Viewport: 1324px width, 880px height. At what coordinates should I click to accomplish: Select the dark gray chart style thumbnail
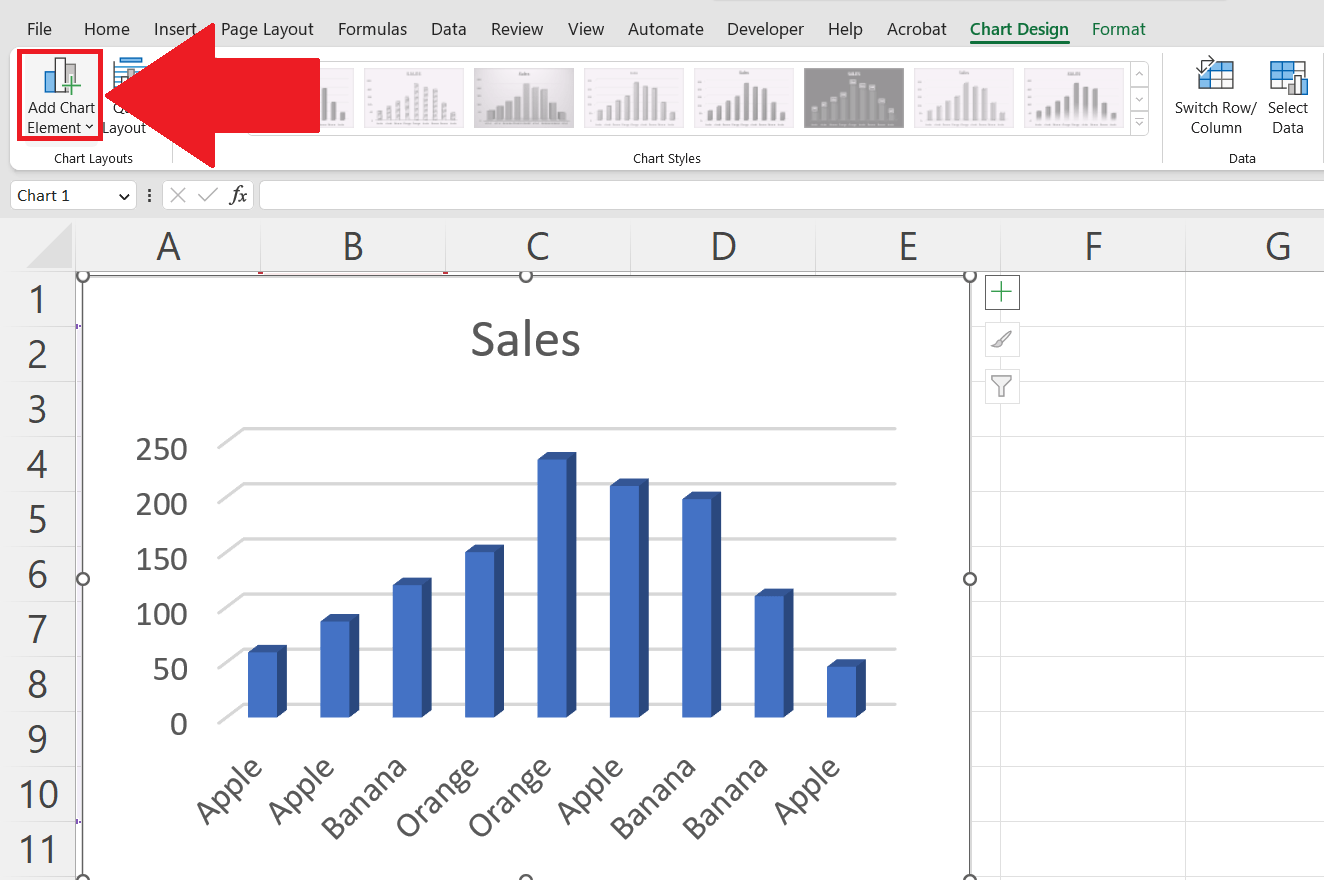[x=853, y=98]
